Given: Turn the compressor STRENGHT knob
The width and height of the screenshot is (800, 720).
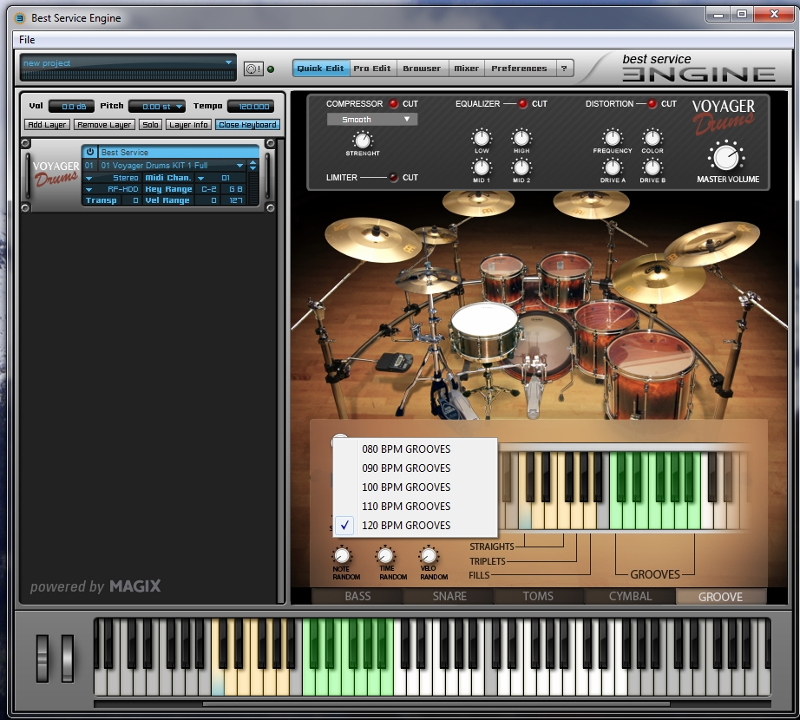Looking at the screenshot, I should 363,140.
